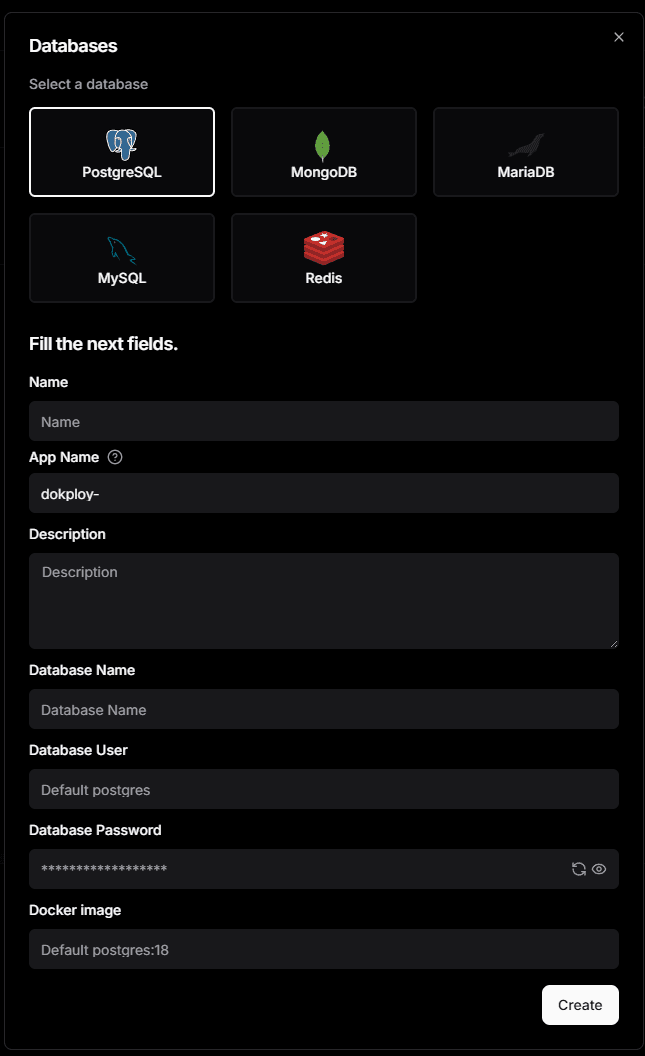Click the MariaDB seal icon
The width and height of the screenshot is (645, 1056).
coord(525,146)
